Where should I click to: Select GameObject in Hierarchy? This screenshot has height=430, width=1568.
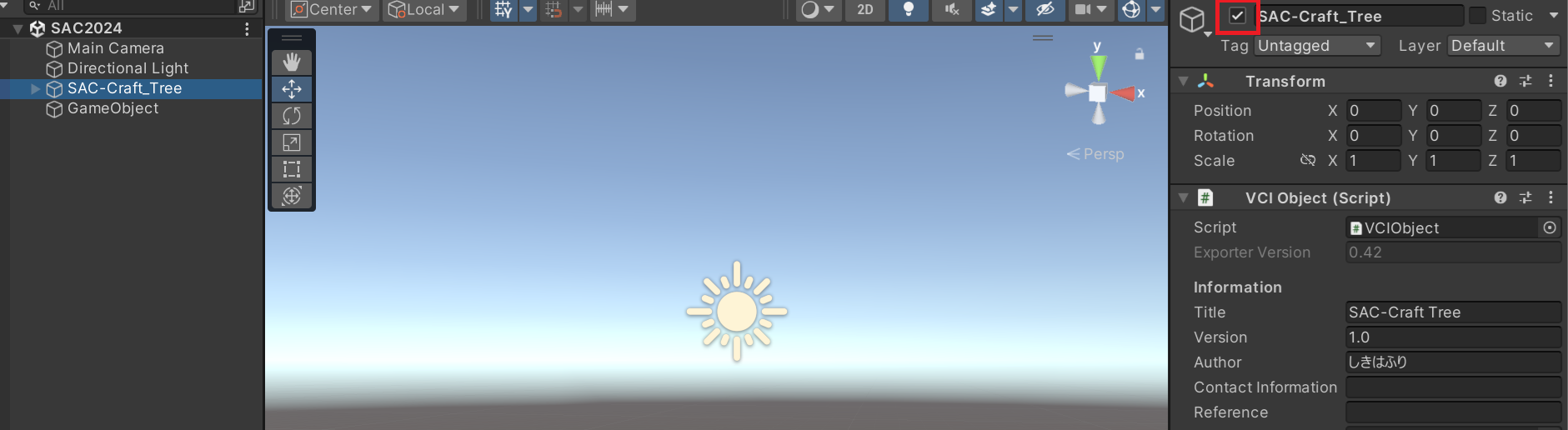(113, 108)
